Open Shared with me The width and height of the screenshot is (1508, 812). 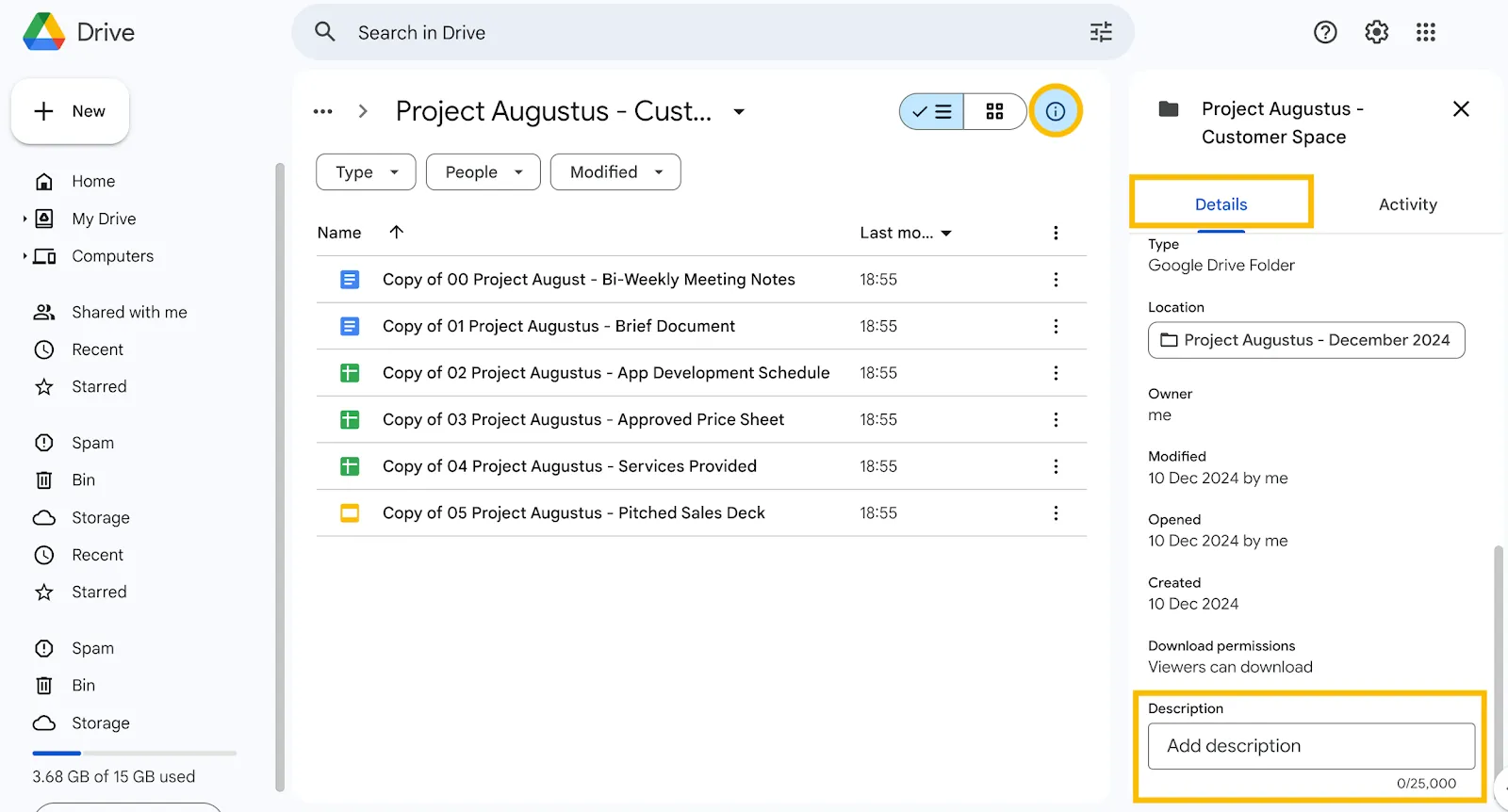129,312
